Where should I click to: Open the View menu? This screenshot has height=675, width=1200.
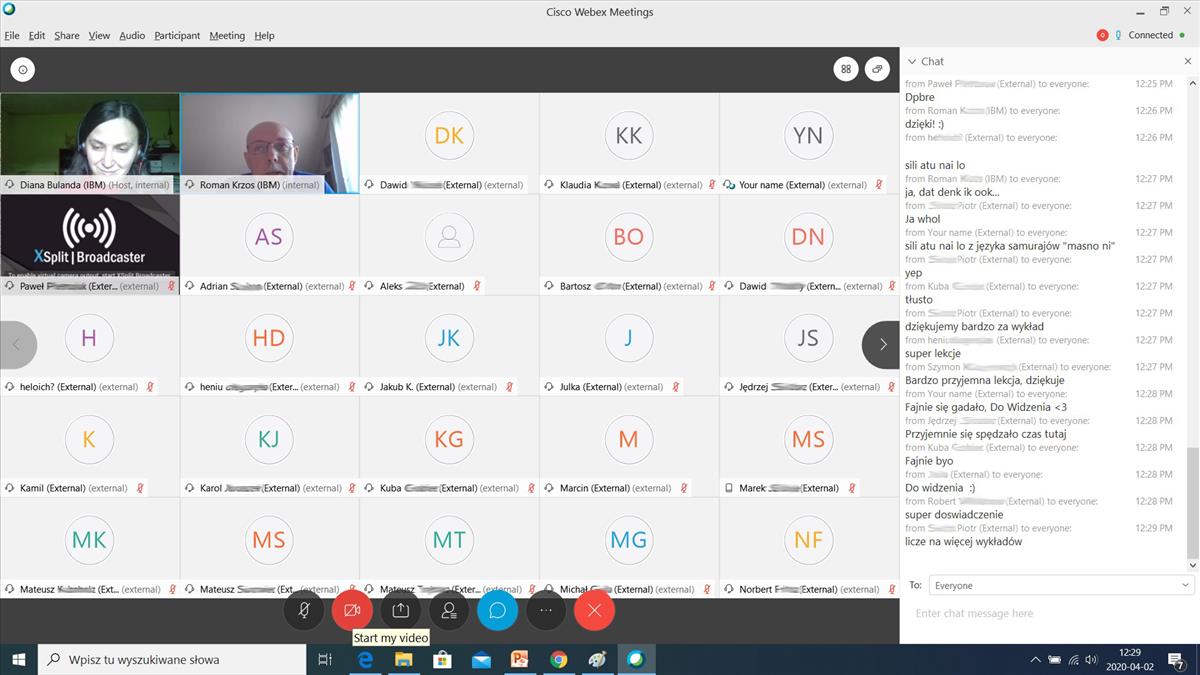[99, 35]
